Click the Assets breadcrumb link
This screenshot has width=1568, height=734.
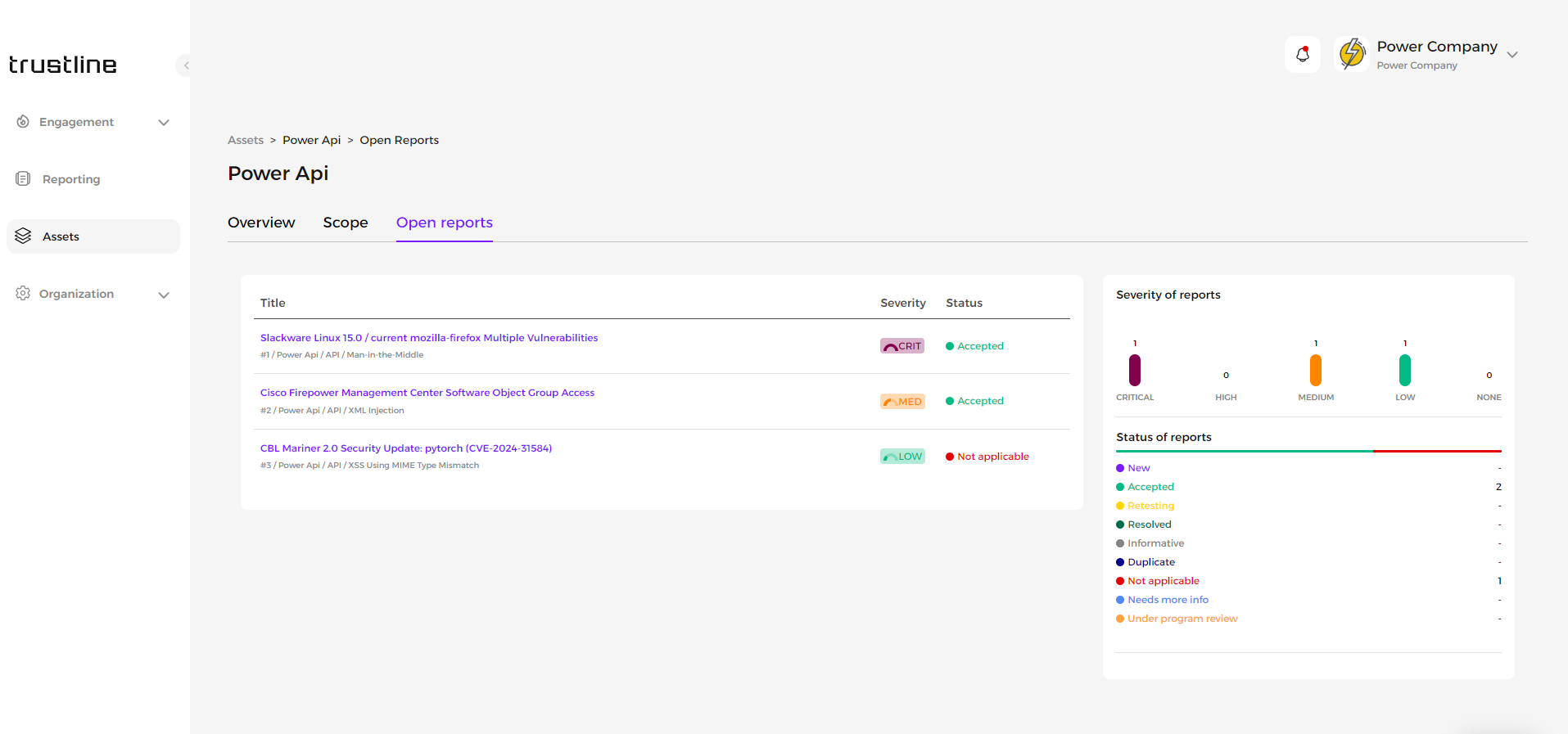point(246,141)
